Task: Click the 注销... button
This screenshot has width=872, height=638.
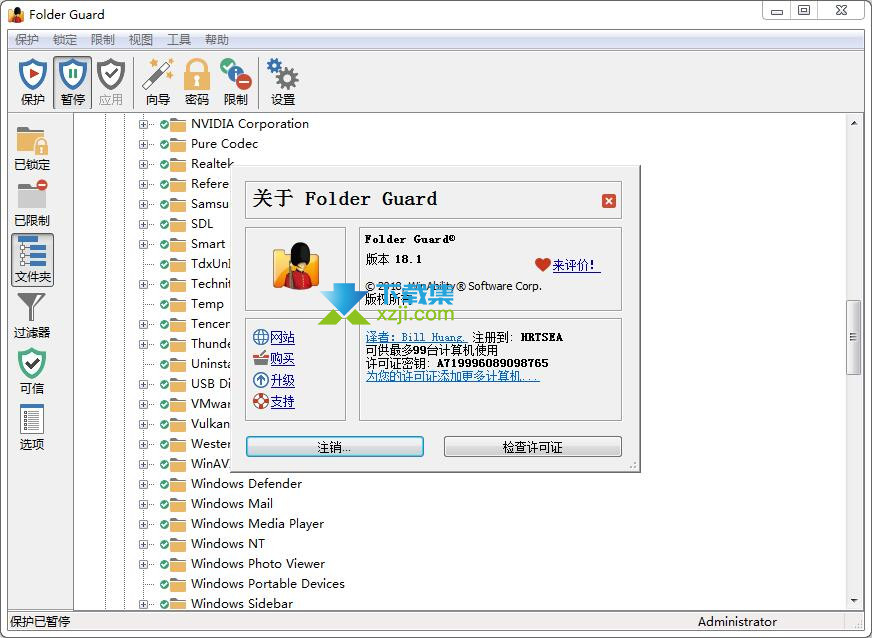Action: tap(334, 447)
